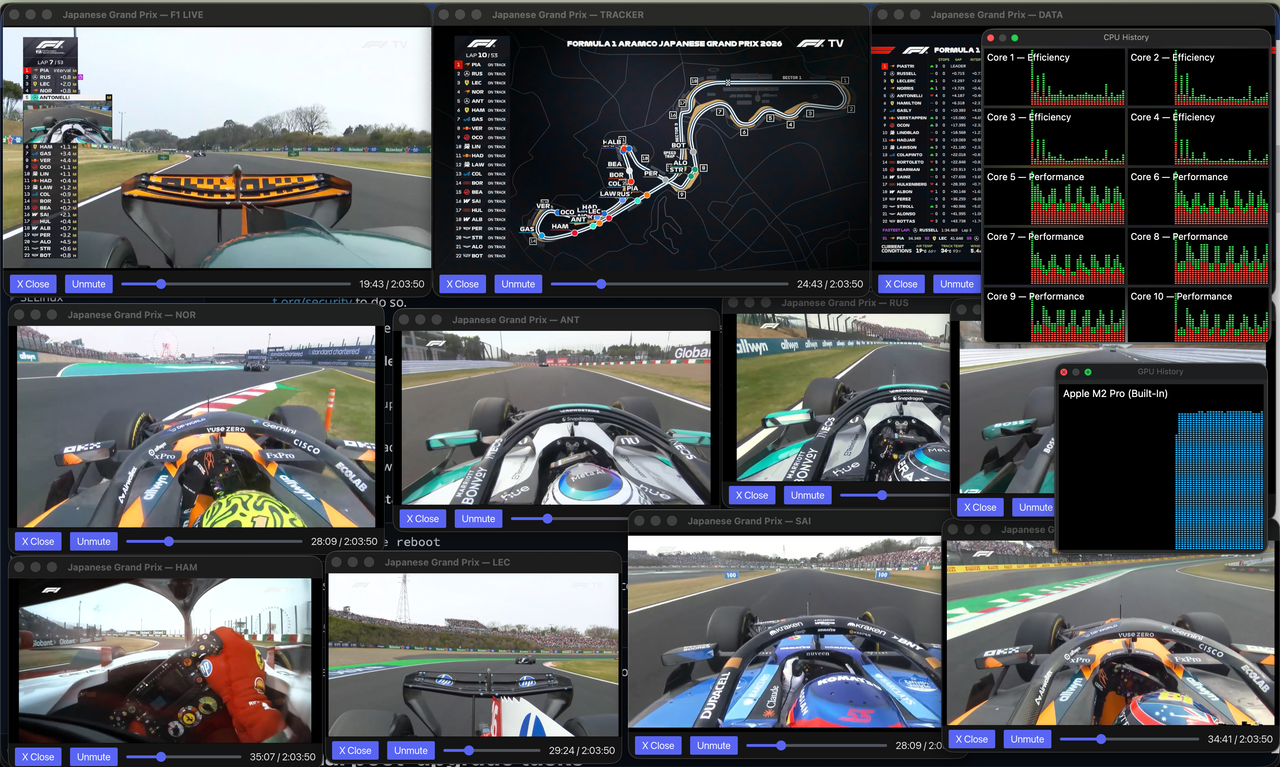Click the 'Apple M2 Pro (Built-In)' label in GPU History
The height and width of the screenshot is (767, 1280).
pyautogui.click(x=1115, y=393)
